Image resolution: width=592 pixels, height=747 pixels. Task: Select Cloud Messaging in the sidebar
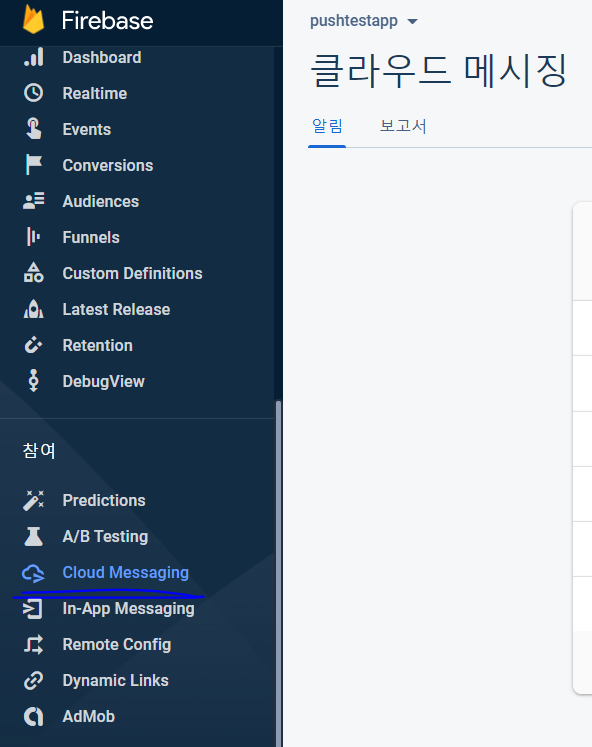tap(126, 573)
